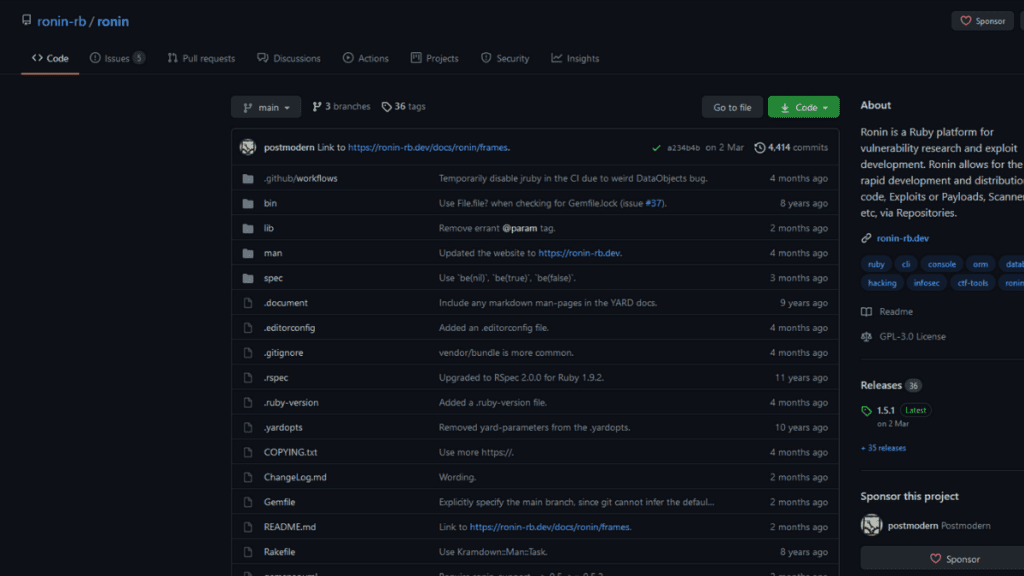This screenshot has height=576, width=1024.
Task: Open the 1.5.1 release link
Action: click(x=886, y=410)
